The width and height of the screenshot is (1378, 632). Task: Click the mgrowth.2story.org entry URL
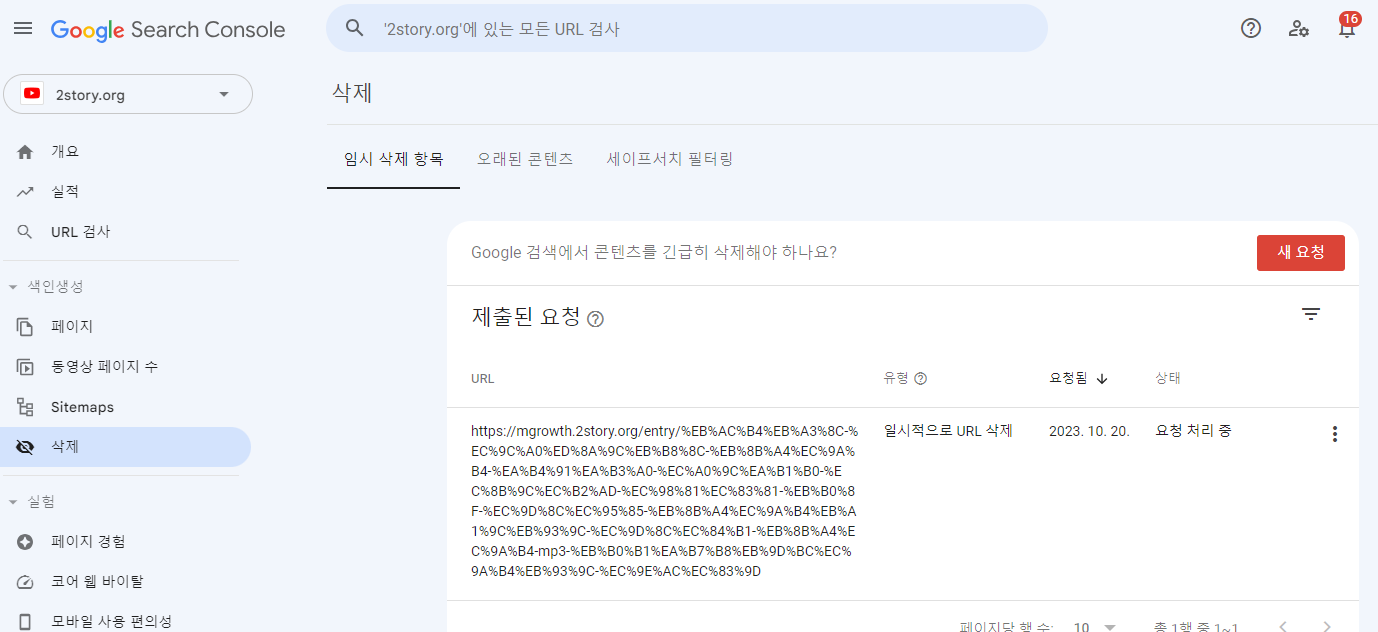coord(665,501)
